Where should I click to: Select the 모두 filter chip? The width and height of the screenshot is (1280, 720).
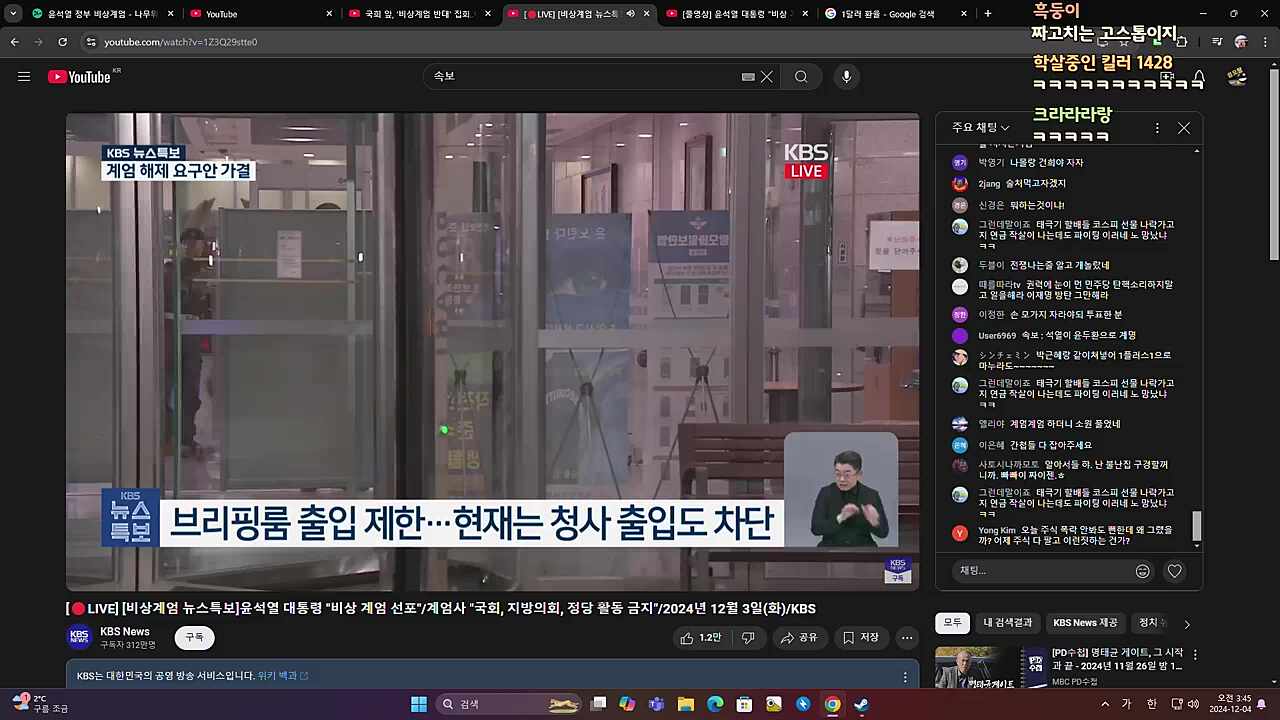point(953,623)
